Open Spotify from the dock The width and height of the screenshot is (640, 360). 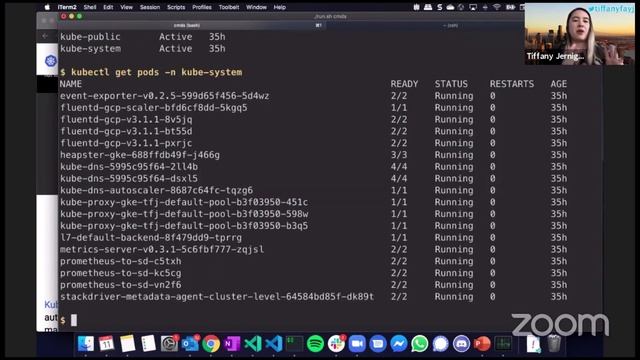tap(316, 344)
